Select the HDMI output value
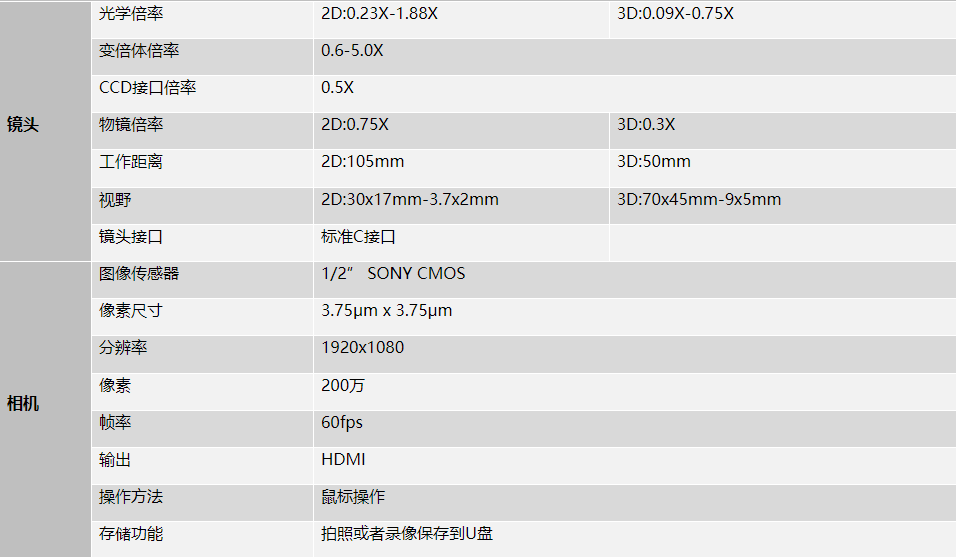The height and width of the screenshot is (557, 956). point(343,460)
